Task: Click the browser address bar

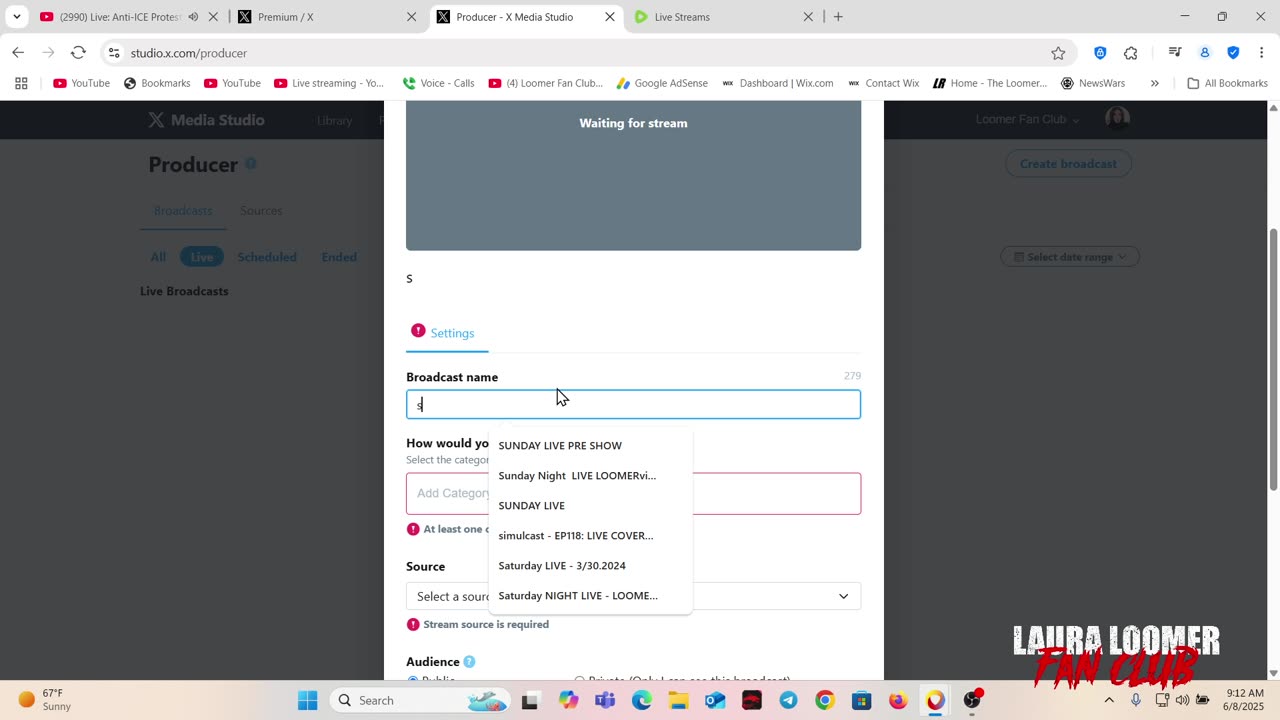Action: coord(590,53)
